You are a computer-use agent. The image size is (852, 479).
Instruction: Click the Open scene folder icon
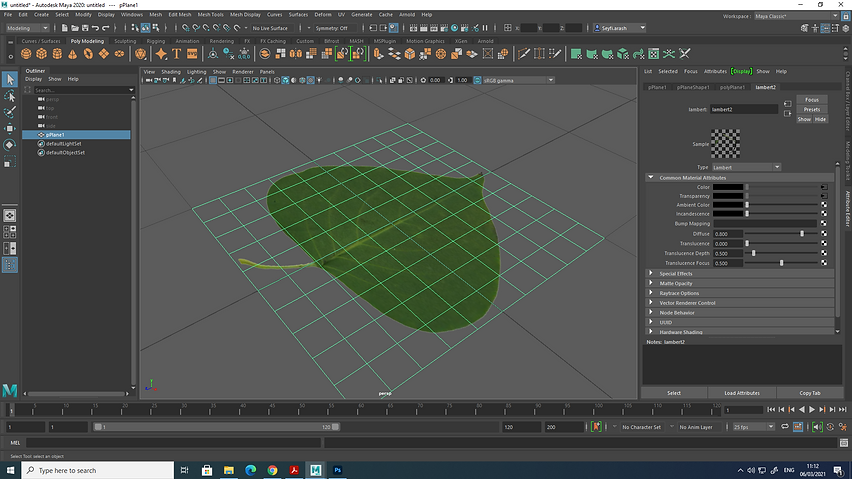(75, 28)
